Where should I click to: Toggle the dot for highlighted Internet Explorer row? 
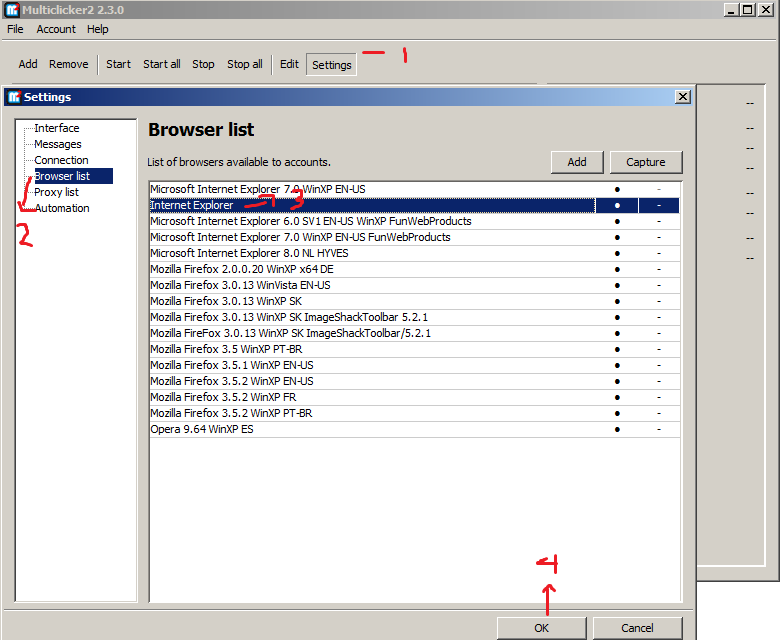pos(617,205)
